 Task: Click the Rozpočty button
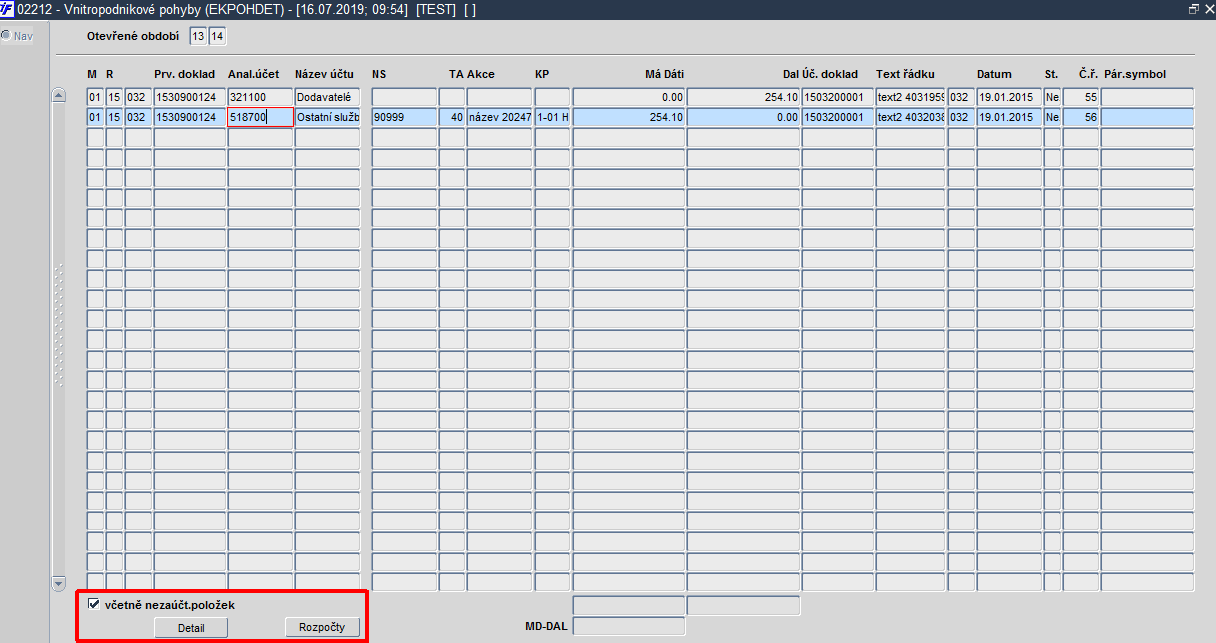coord(322,627)
